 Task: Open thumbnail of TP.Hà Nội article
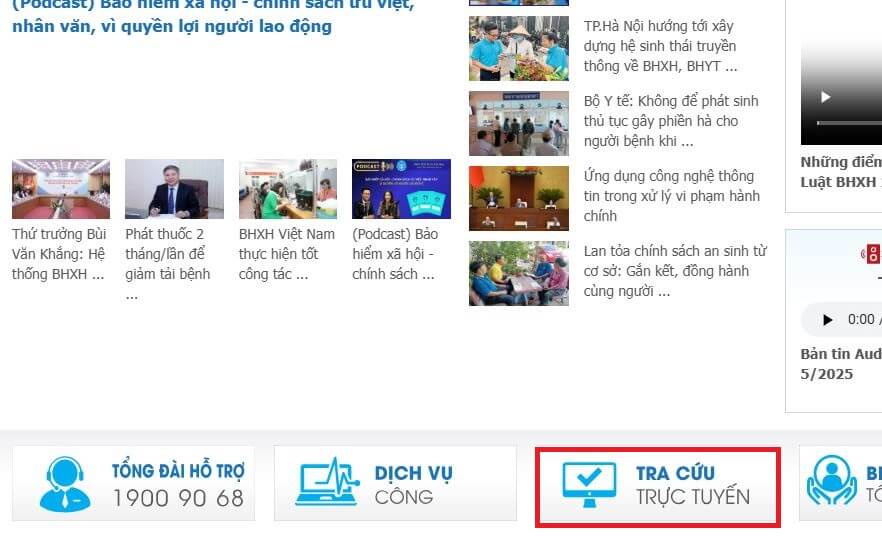point(519,48)
